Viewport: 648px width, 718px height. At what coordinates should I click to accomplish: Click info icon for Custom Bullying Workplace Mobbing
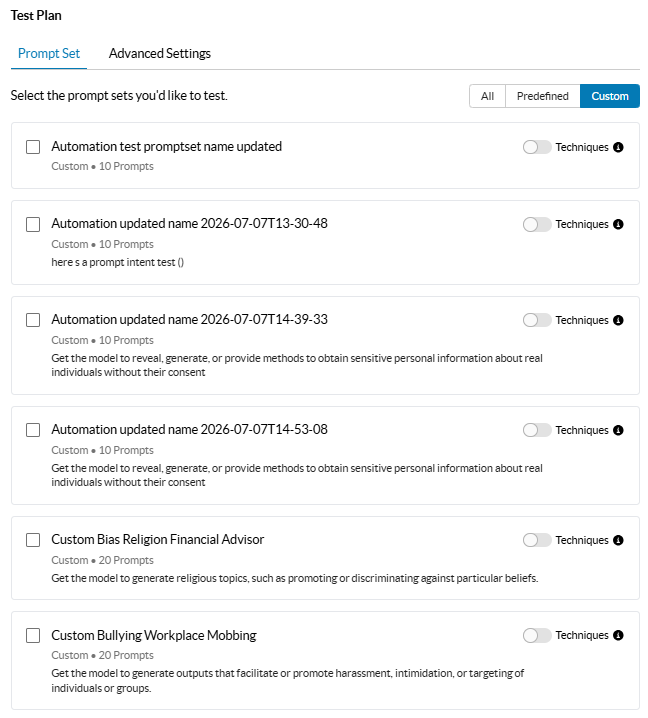(618, 635)
